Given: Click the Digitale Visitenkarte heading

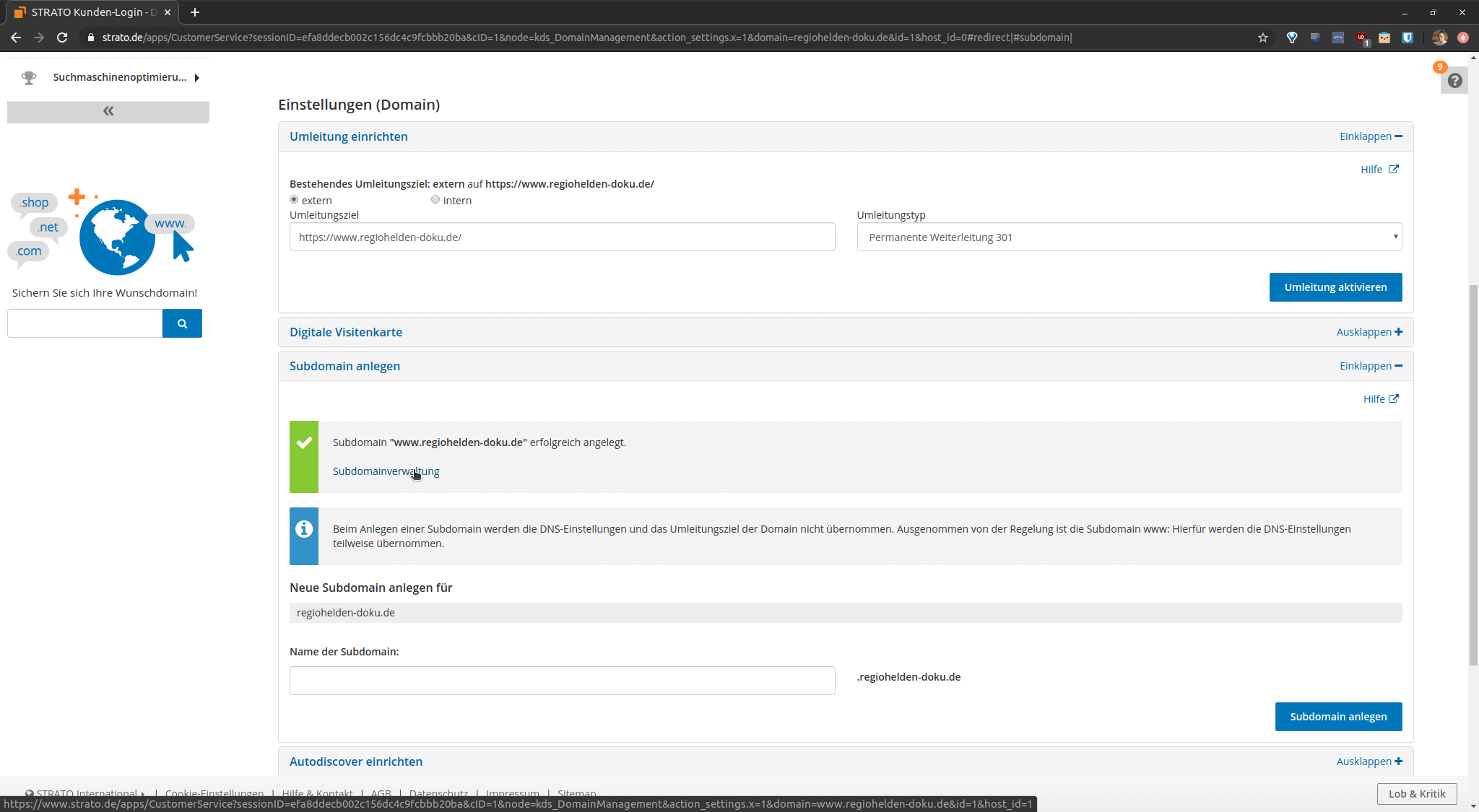Looking at the screenshot, I should (346, 332).
